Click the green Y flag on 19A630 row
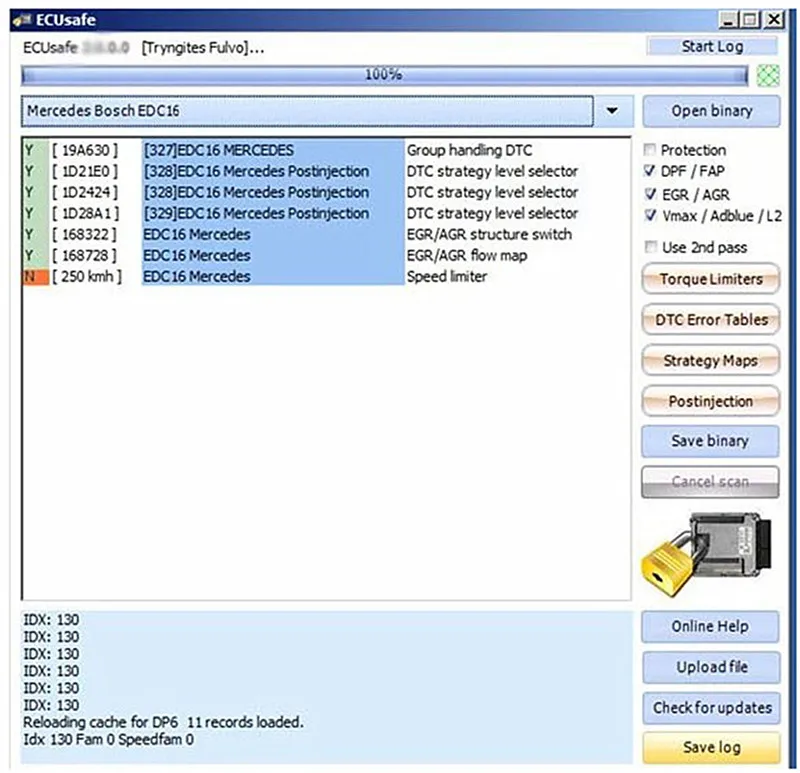This screenshot has height=773, width=800. point(36,150)
